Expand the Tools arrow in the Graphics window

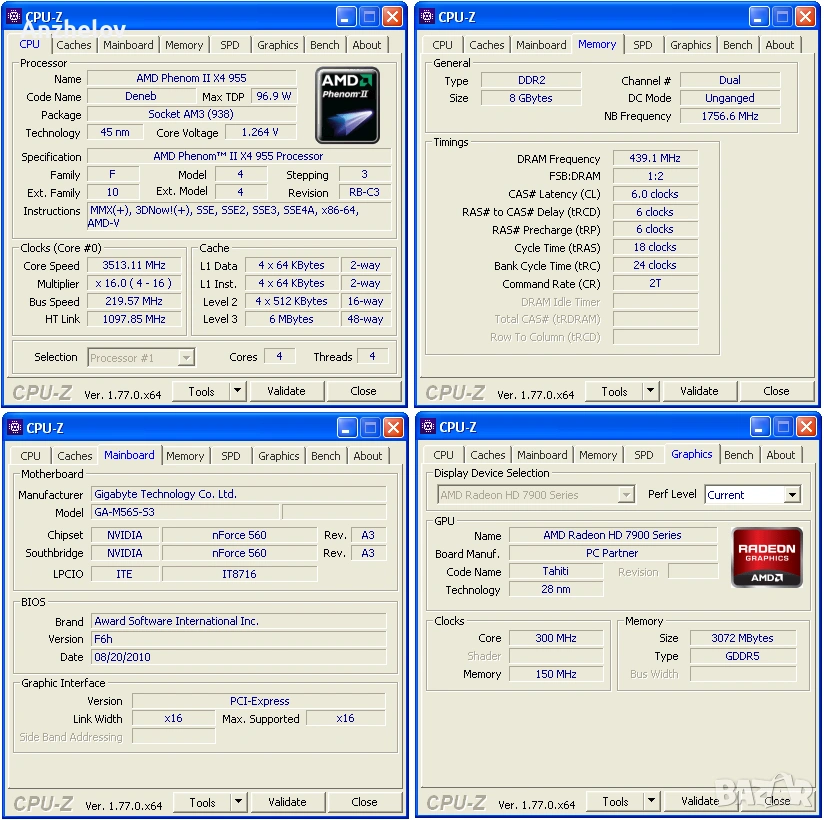click(651, 801)
